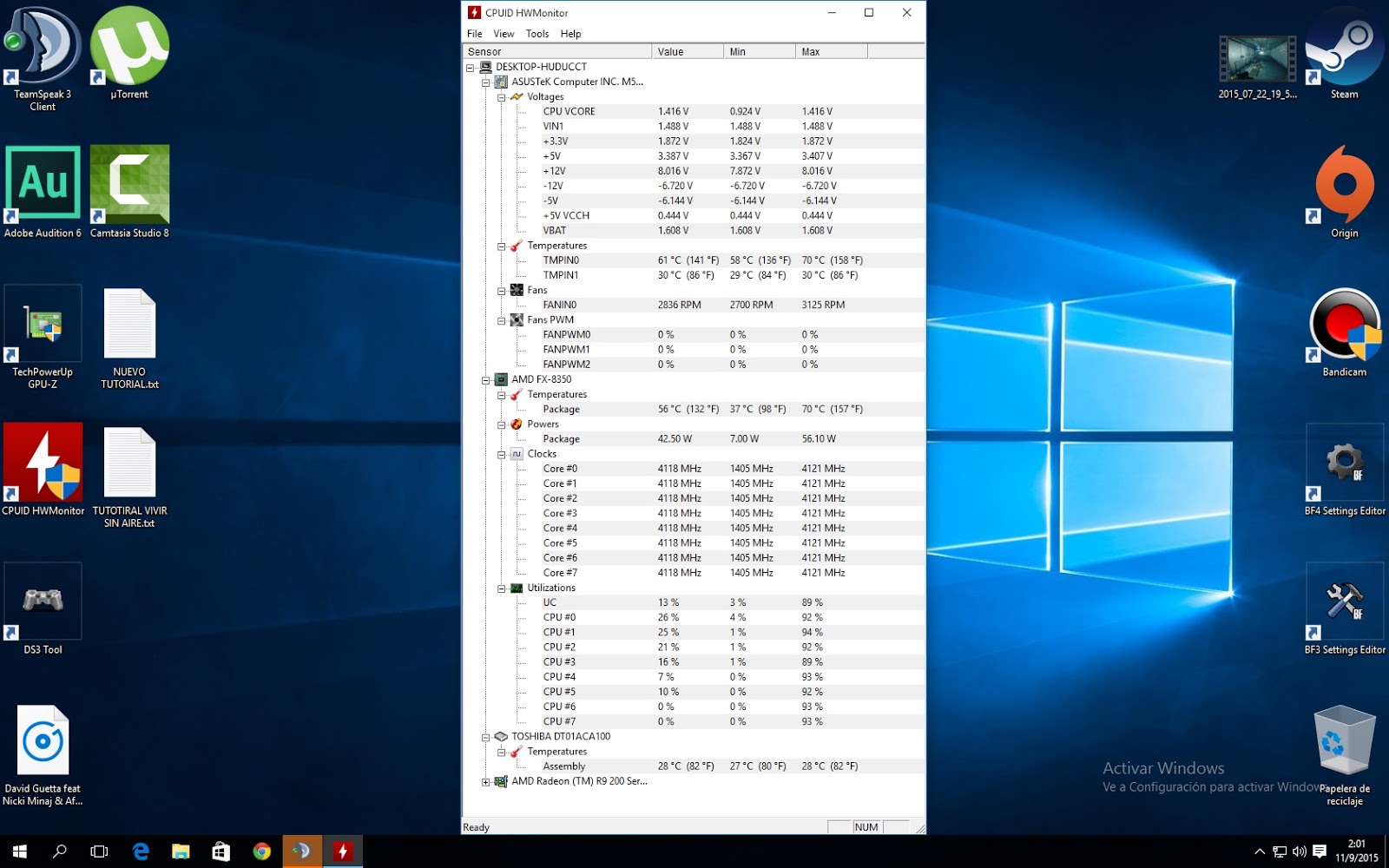Collapse the DESKTOP-HUDUCCT root node
The height and width of the screenshot is (868, 1389).
(x=471, y=67)
